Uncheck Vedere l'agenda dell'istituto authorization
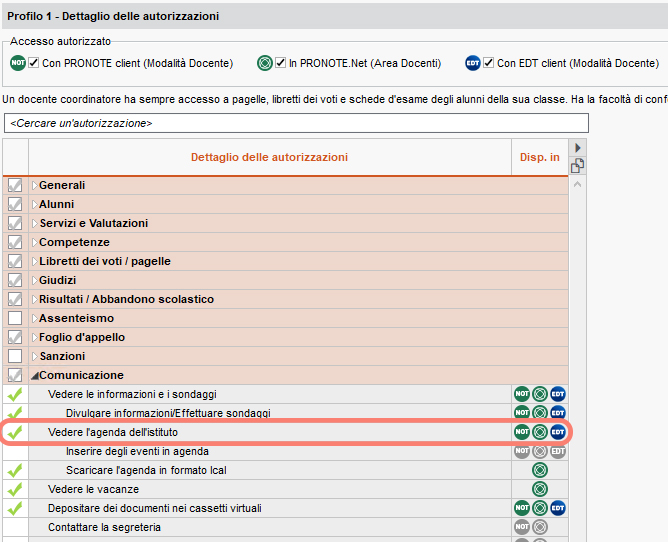Image resolution: width=668 pixels, height=542 pixels. tap(15, 432)
